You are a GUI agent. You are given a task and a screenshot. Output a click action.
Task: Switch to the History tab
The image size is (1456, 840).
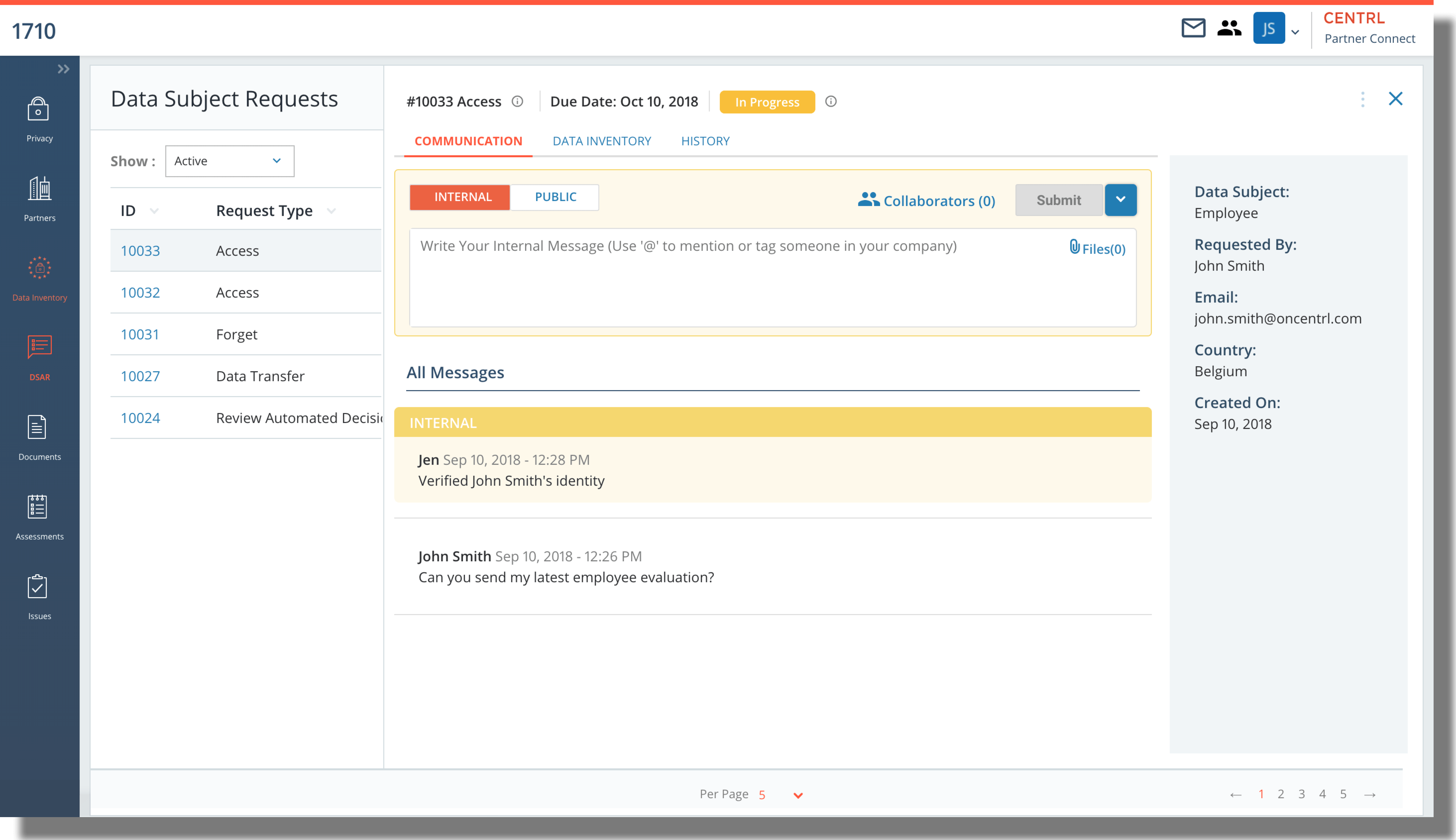(705, 141)
